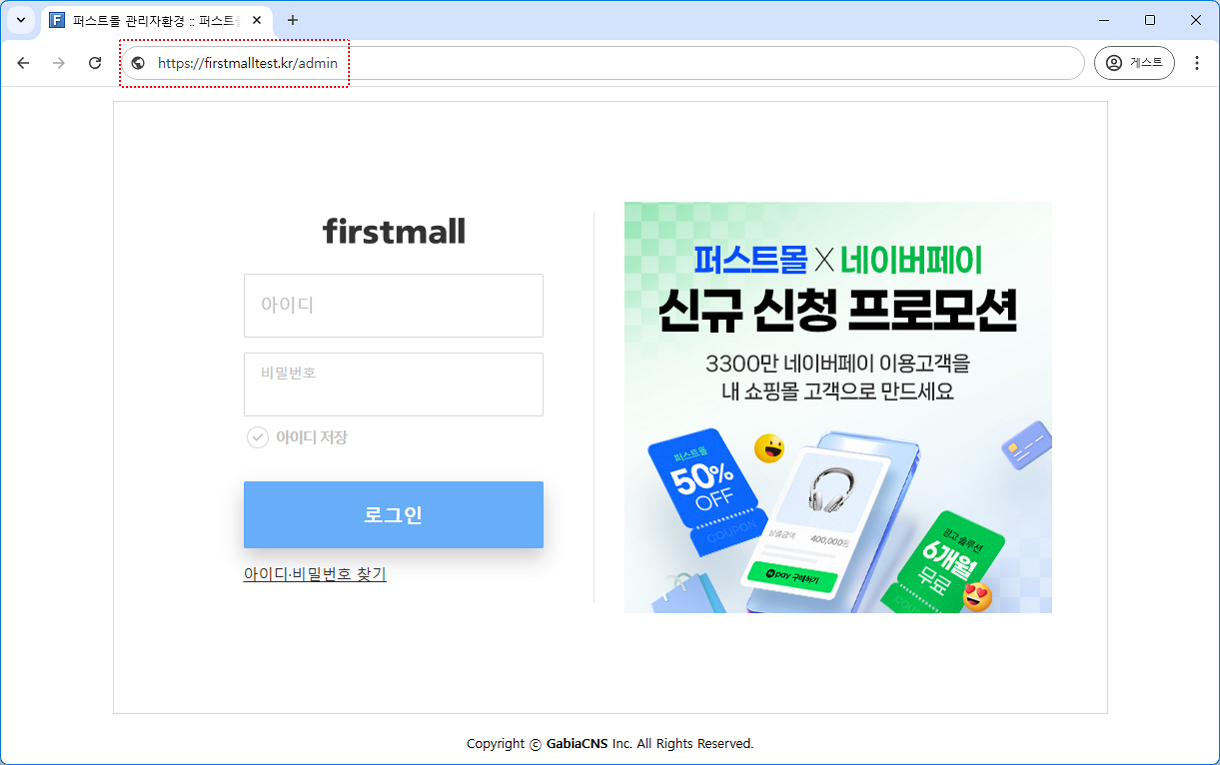Click the browser forward arrow

point(59,63)
